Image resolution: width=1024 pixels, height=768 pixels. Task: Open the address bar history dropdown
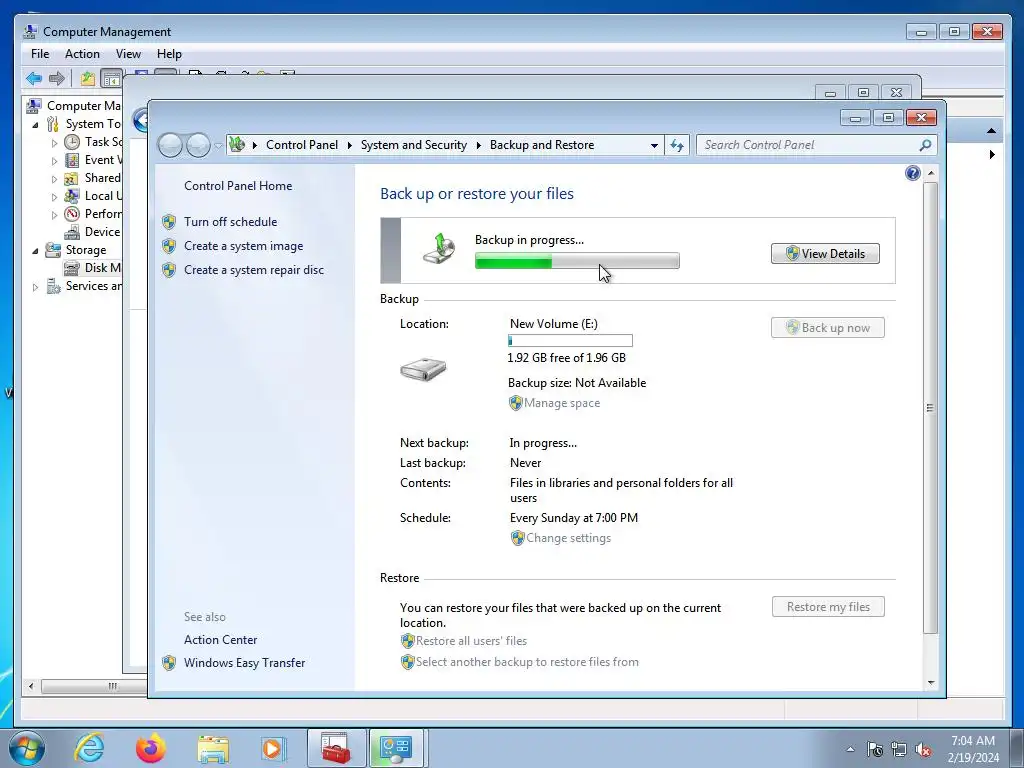tap(654, 146)
